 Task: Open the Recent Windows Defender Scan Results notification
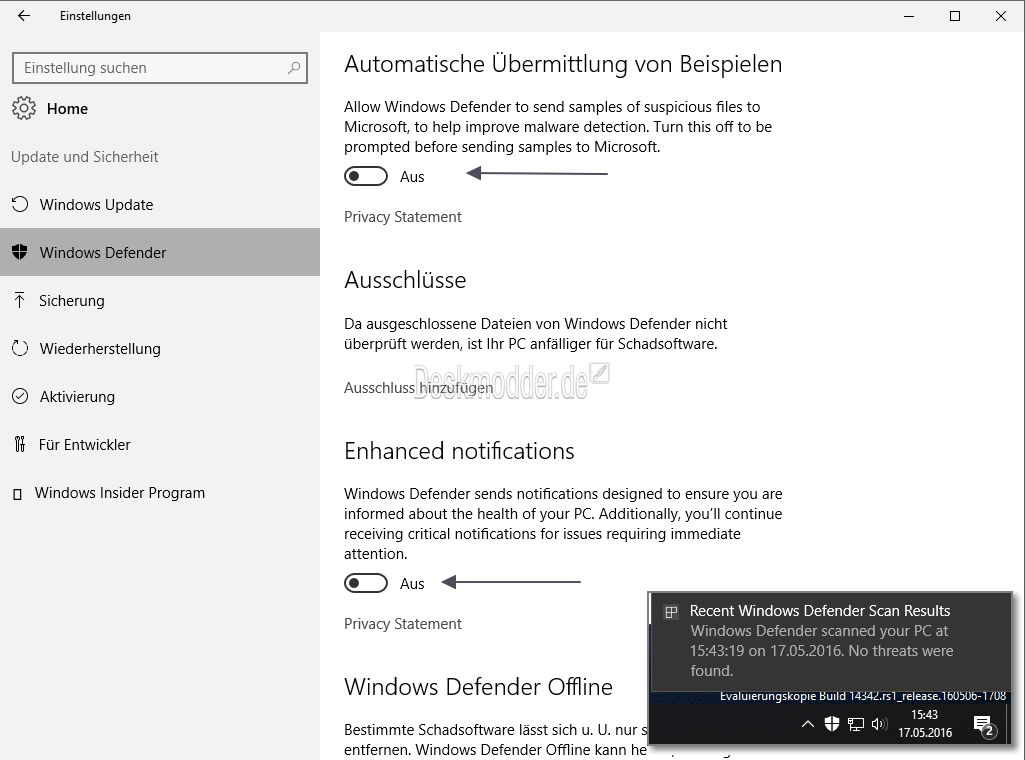pyautogui.click(x=830, y=640)
